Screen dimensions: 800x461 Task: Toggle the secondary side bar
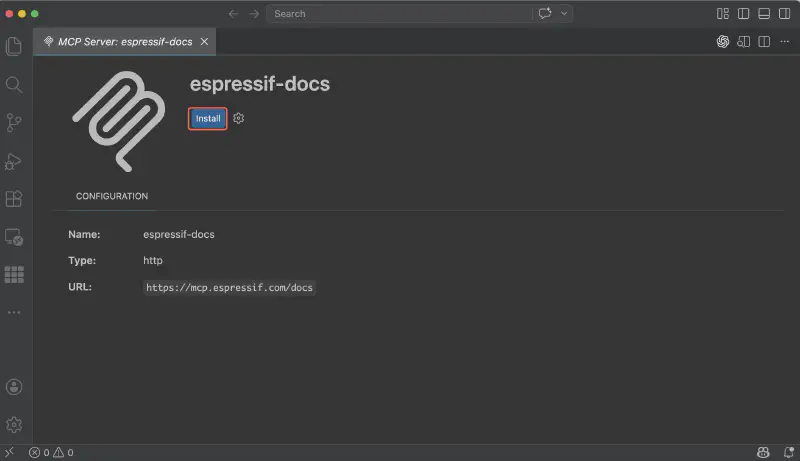[x=785, y=14]
